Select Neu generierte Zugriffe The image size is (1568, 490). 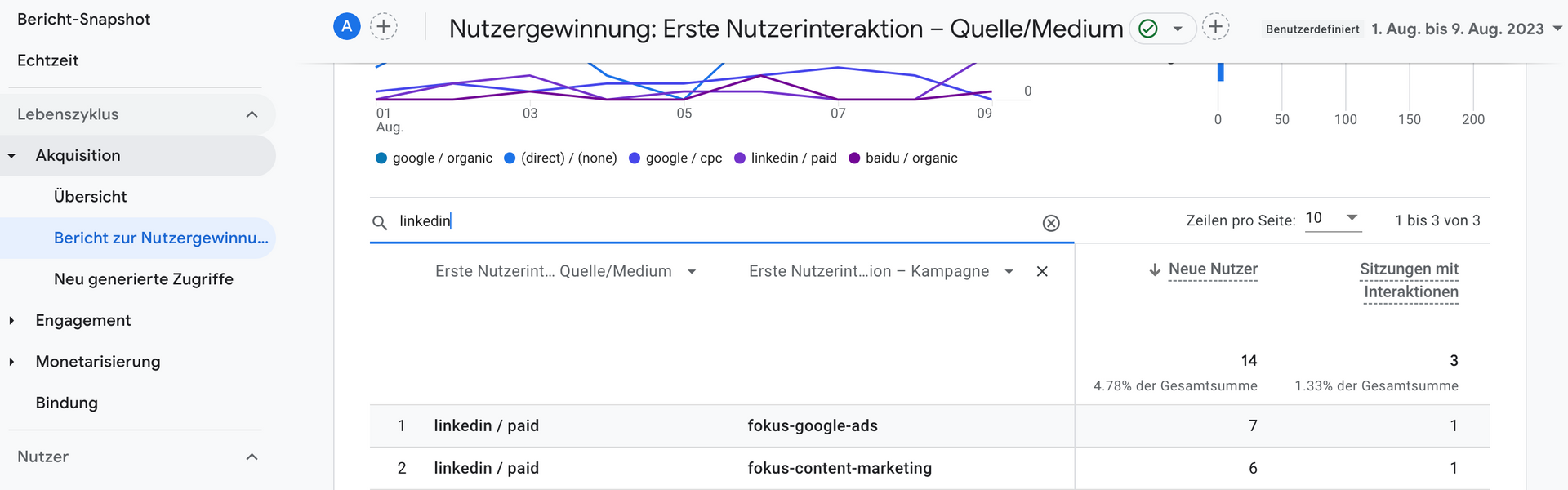point(144,278)
